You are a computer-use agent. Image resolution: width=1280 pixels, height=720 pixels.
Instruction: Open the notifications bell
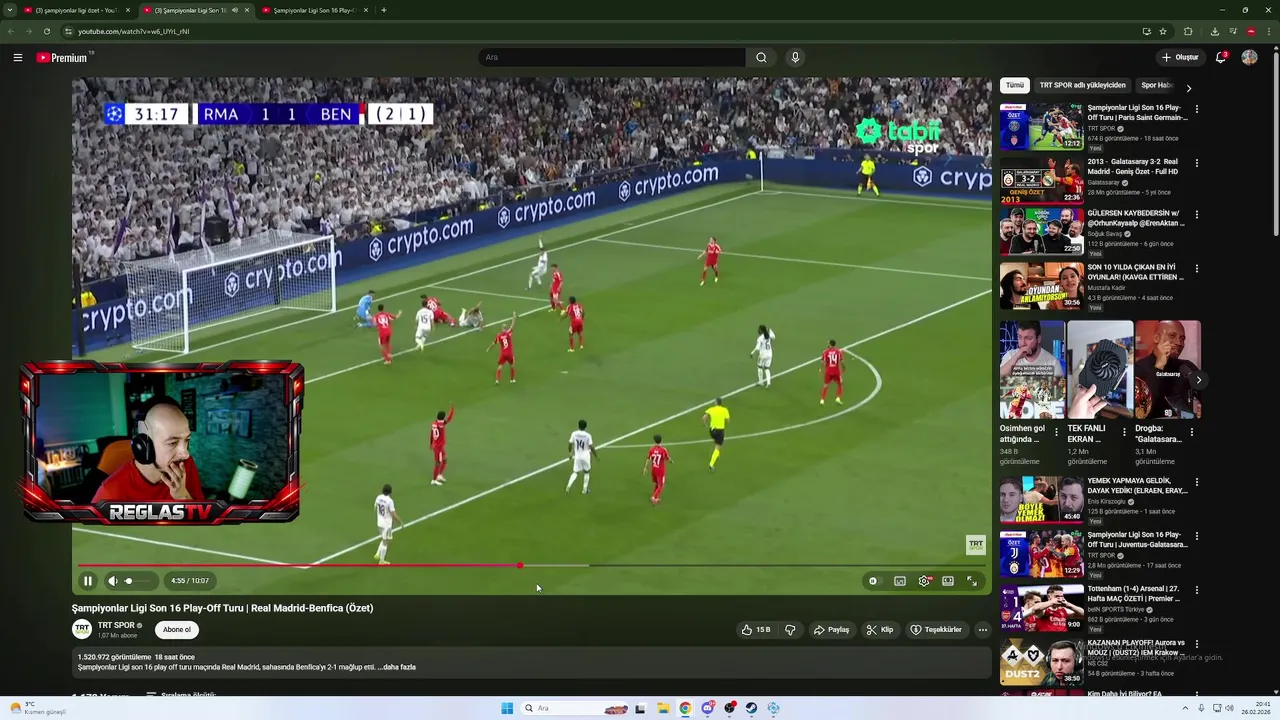1221,57
